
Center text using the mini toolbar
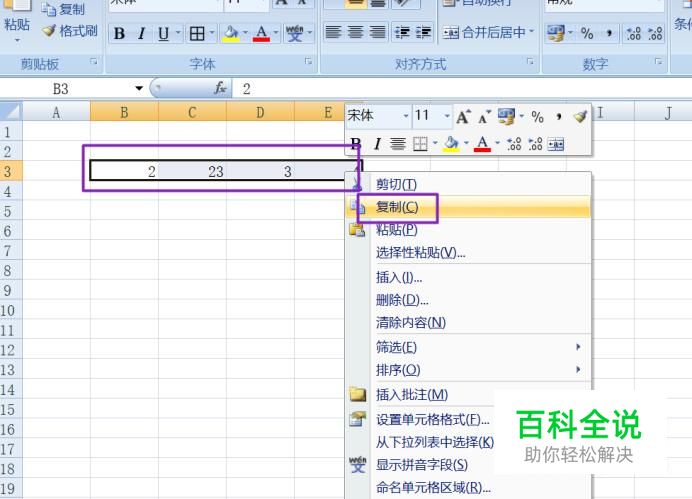coord(398,144)
